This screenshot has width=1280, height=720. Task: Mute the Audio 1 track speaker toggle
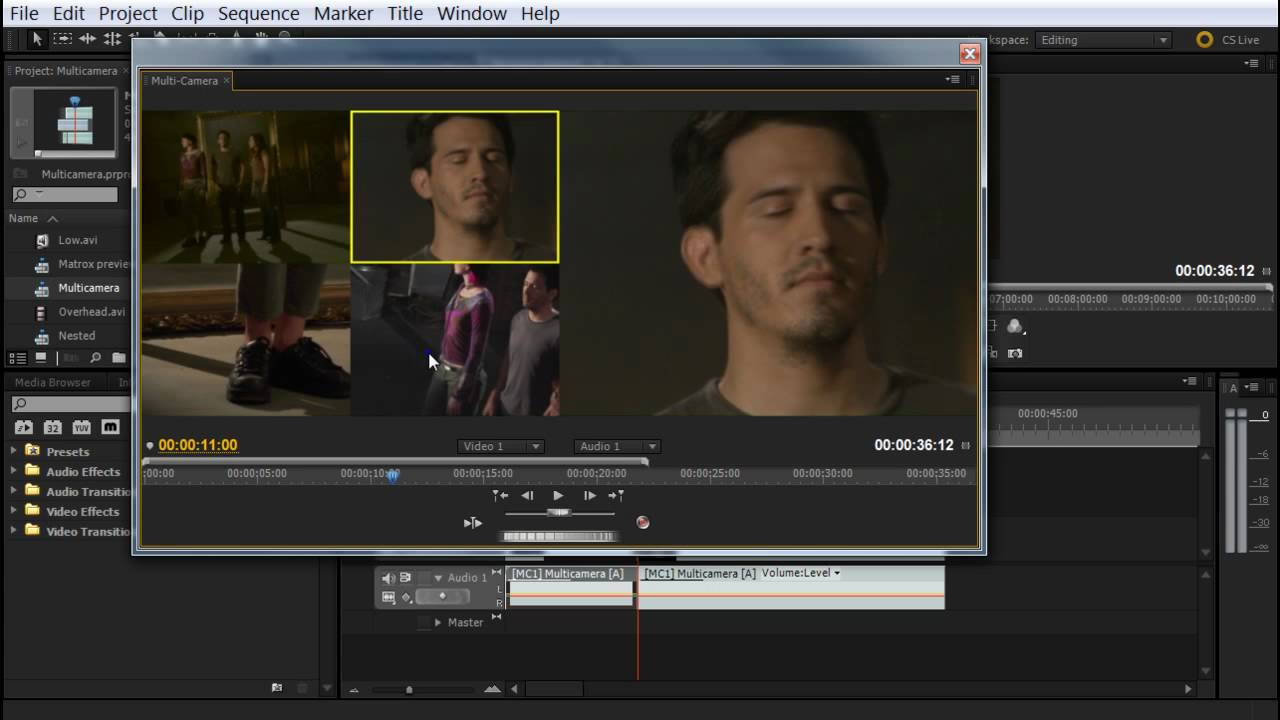388,578
